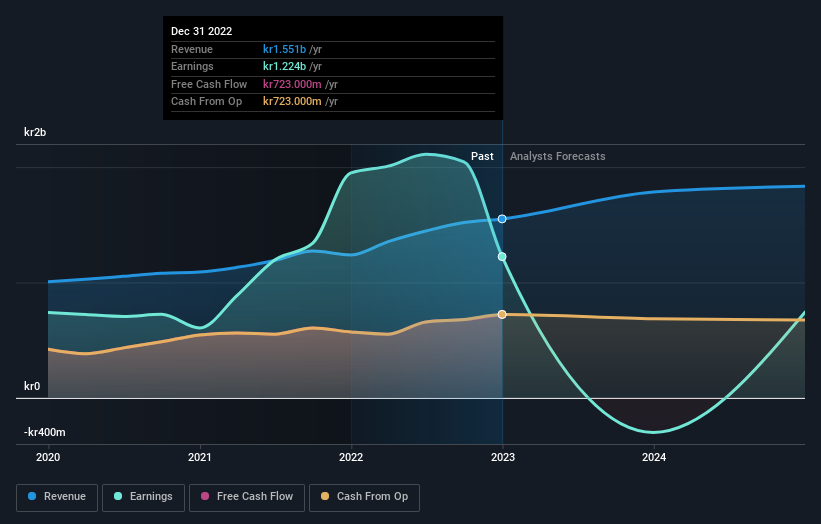Click the Past section label

[x=482, y=157]
